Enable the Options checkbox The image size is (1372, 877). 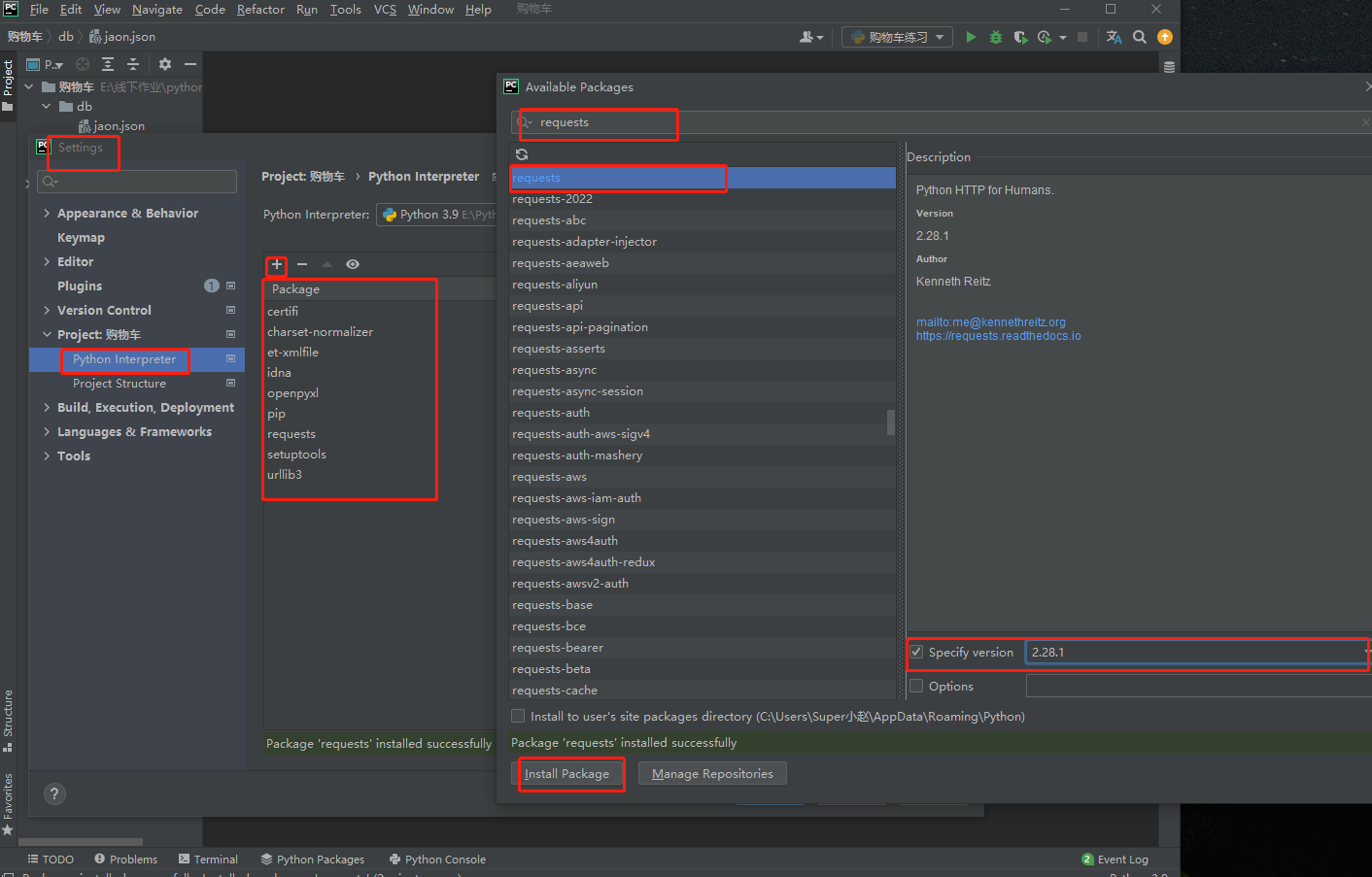point(916,687)
